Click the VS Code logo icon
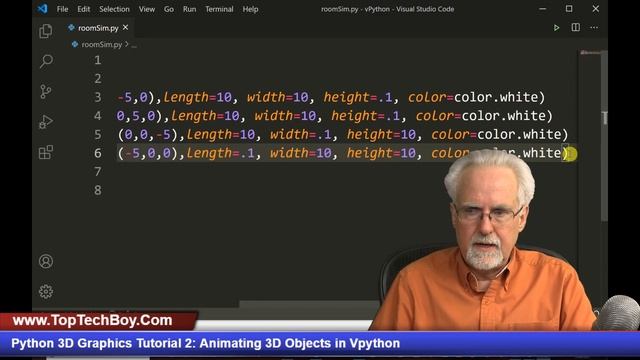Viewport: 640px width, 360px height. [x=42, y=9]
